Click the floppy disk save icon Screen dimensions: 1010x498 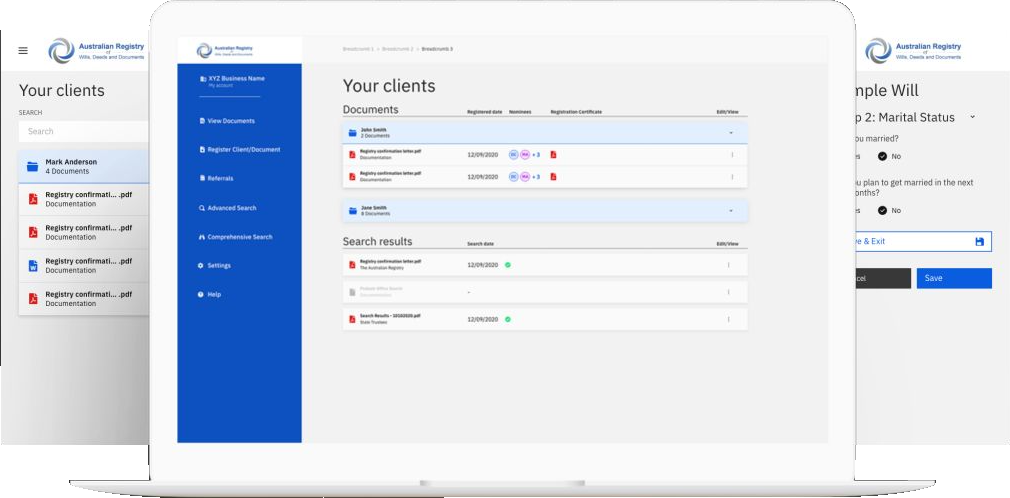click(x=979, y=242)
